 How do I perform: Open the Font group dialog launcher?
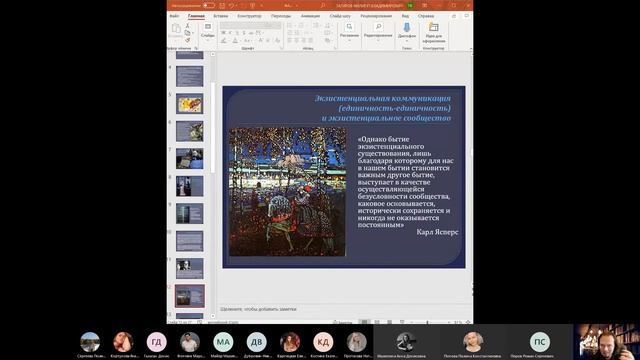pyautogui.click(x=282, y=48)
